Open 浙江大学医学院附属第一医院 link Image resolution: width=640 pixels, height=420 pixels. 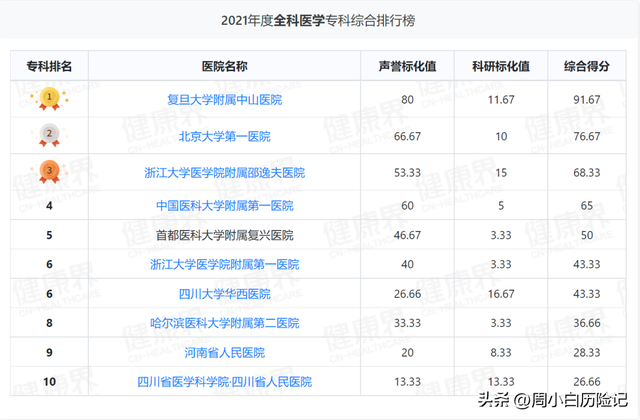[x=224, y=264]
